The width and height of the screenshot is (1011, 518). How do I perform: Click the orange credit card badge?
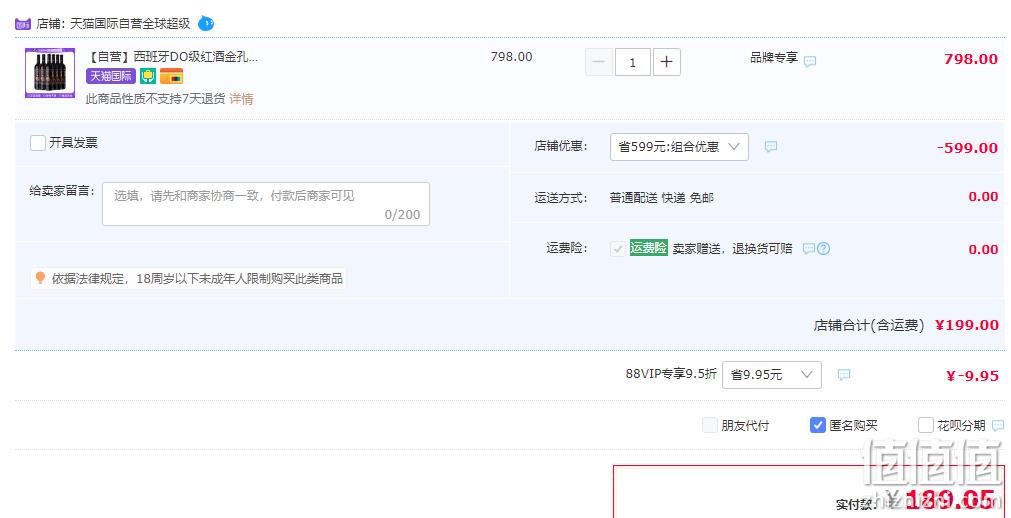pos(172,77)
